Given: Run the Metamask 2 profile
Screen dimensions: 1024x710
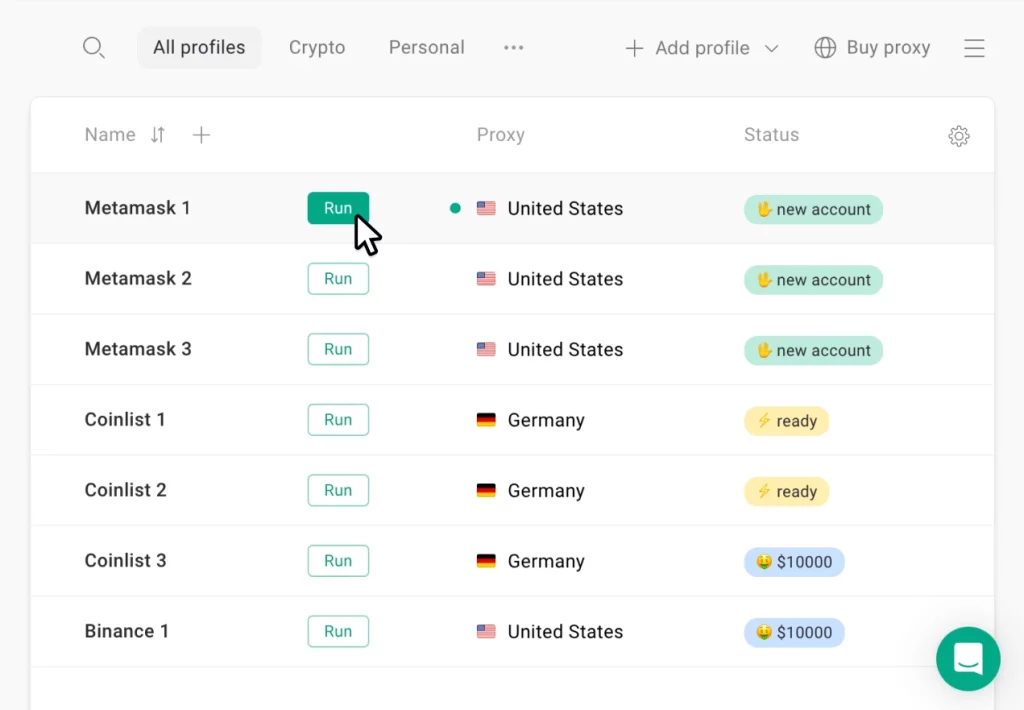Looking at the screenshot, I should coord(338,279).
